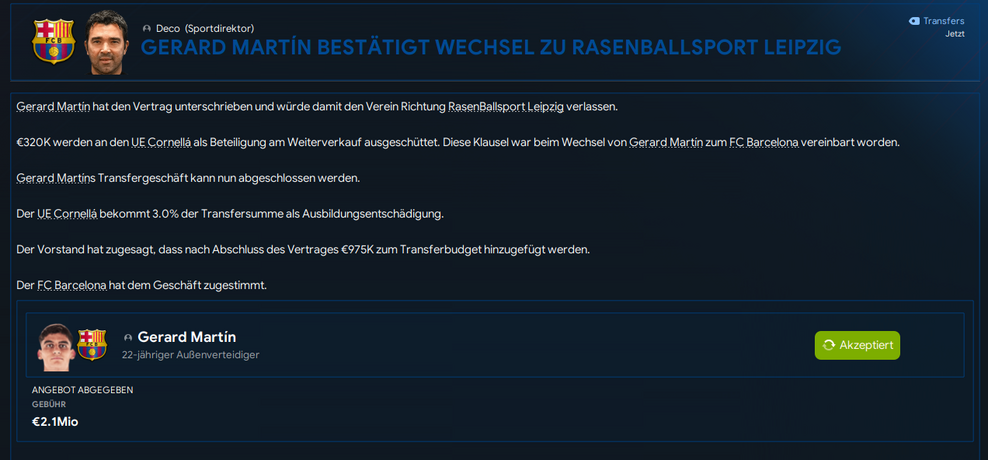Open UE Cornellà in the Ausbildungsentschädigung sentence

(79, 214)
